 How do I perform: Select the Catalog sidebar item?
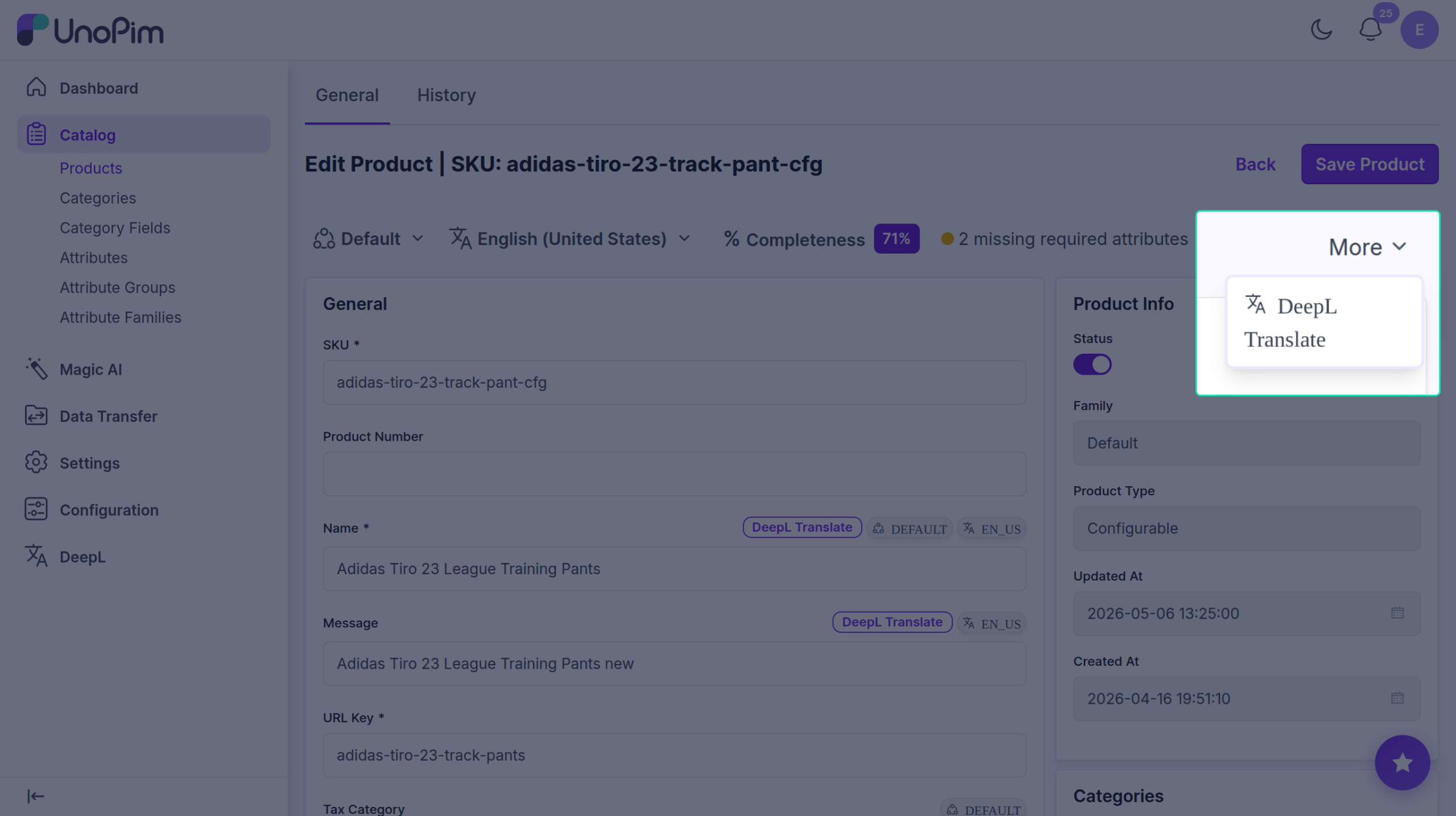coord(143,135)
